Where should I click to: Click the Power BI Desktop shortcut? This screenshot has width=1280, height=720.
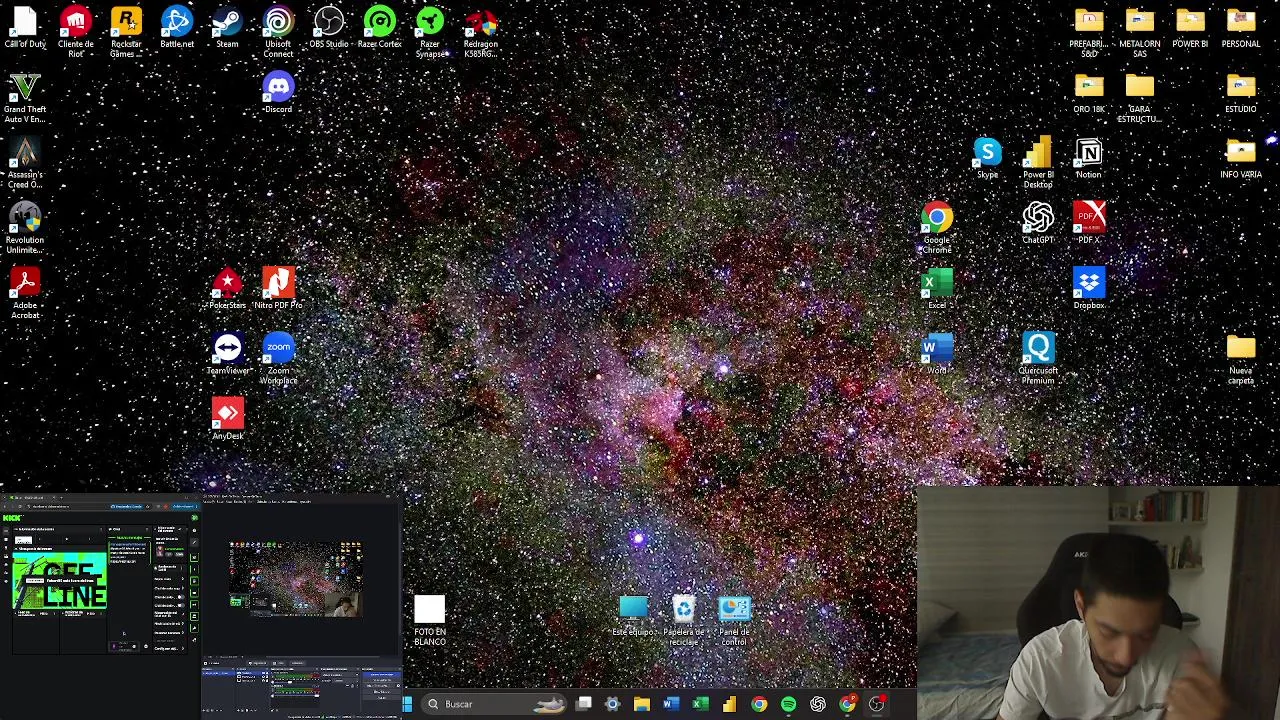pos(1038,163)
